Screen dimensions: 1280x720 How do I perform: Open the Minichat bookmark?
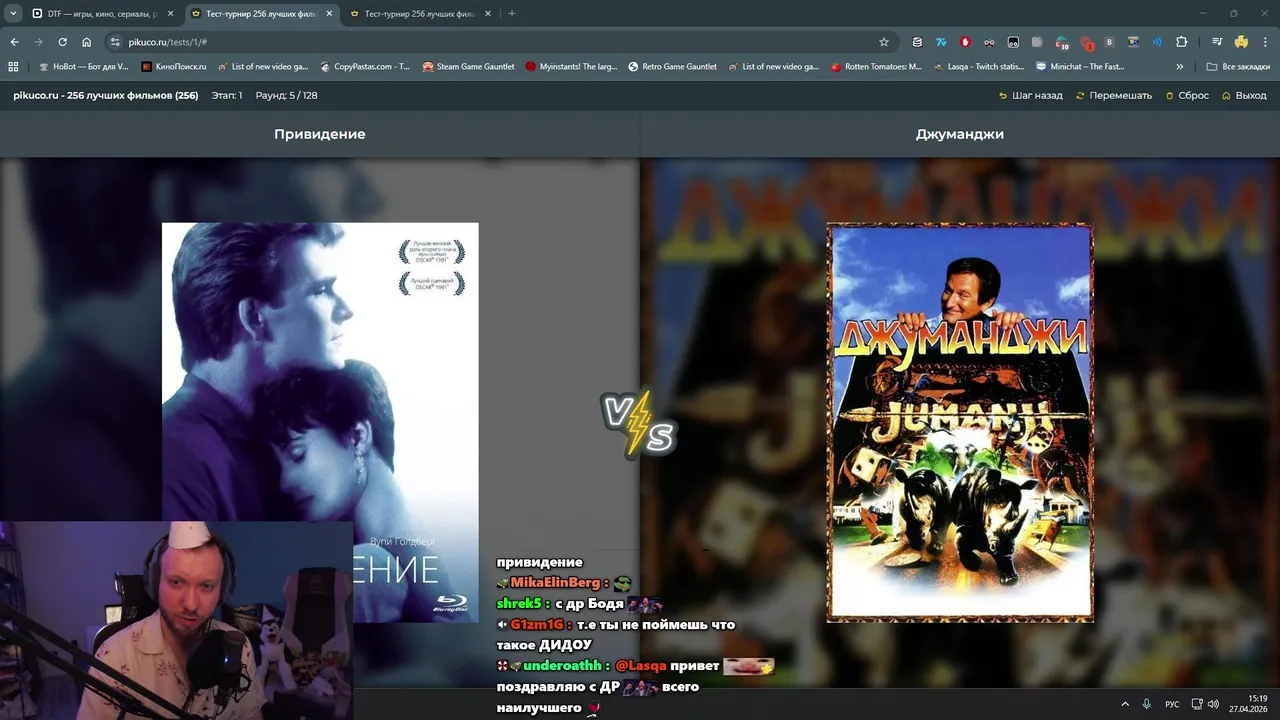(x=1081, y=67)
